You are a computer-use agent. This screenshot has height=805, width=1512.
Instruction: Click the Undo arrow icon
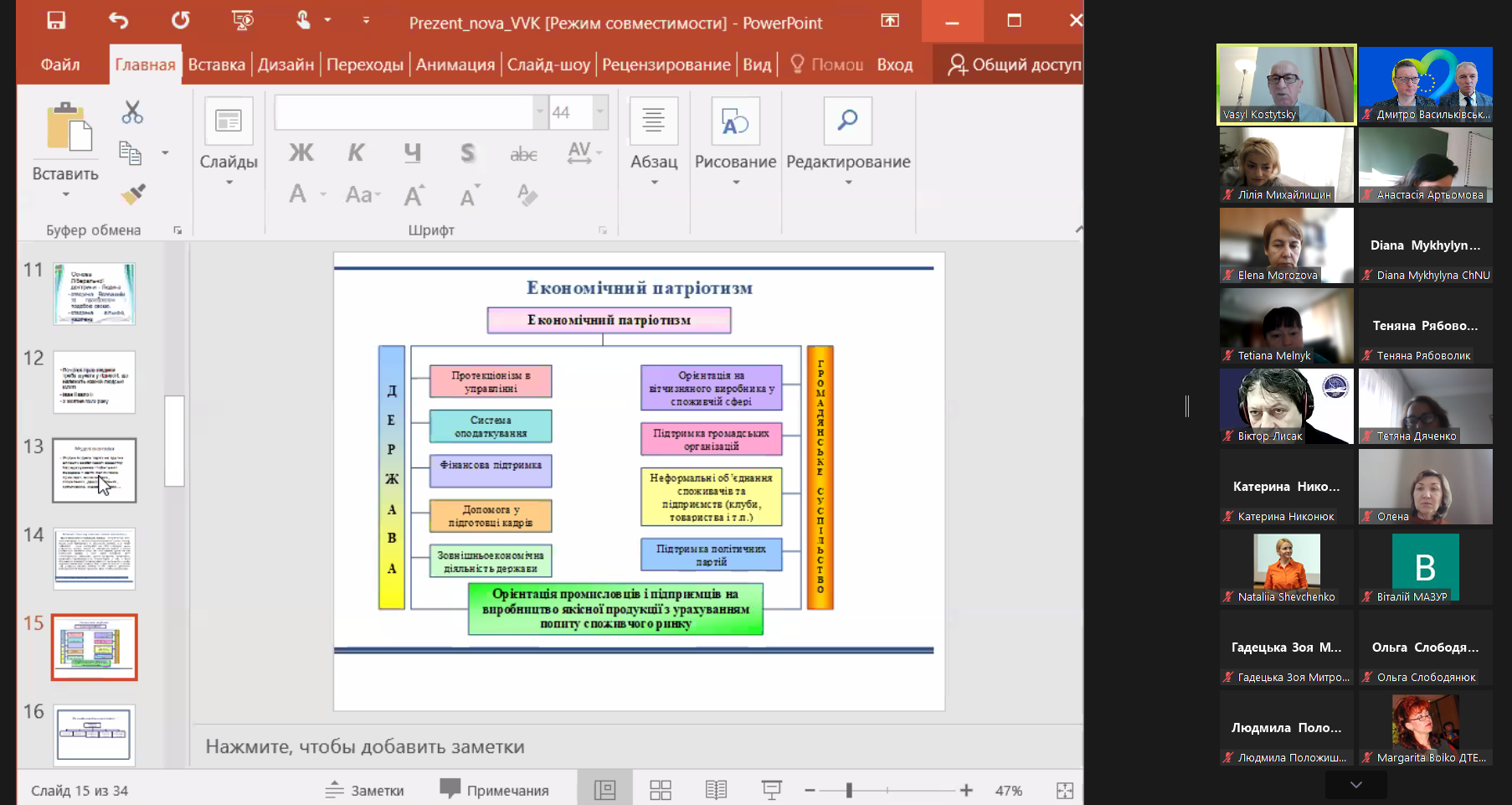[x=119, y=20]
